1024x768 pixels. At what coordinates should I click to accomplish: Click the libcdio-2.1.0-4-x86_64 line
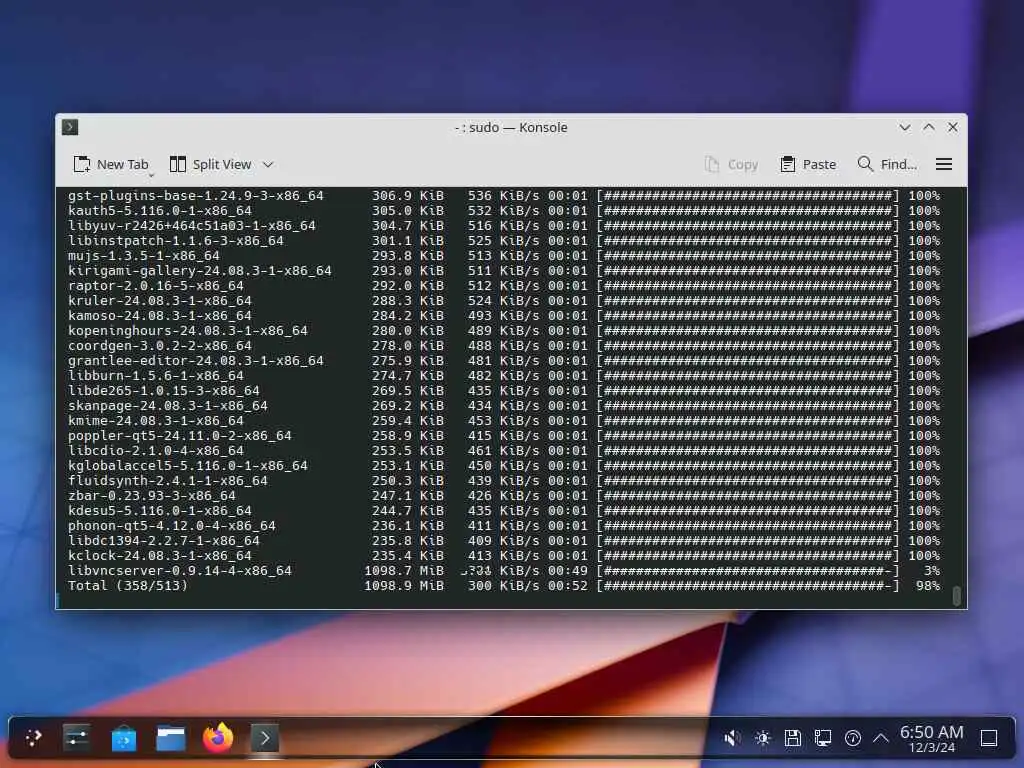[504, 451]
